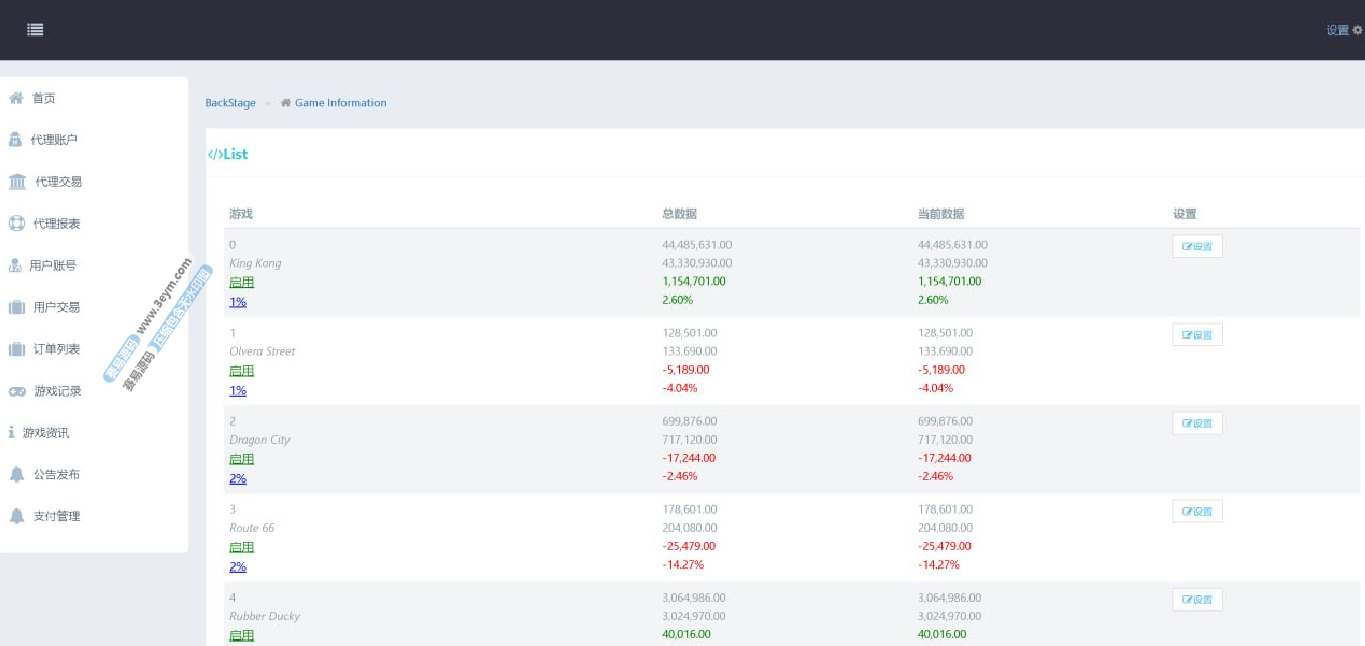The width and height of the screenshot is (1365, 646).
Task: Click the lifebuoy icon beside 代理报表
Action: [17, 224]
